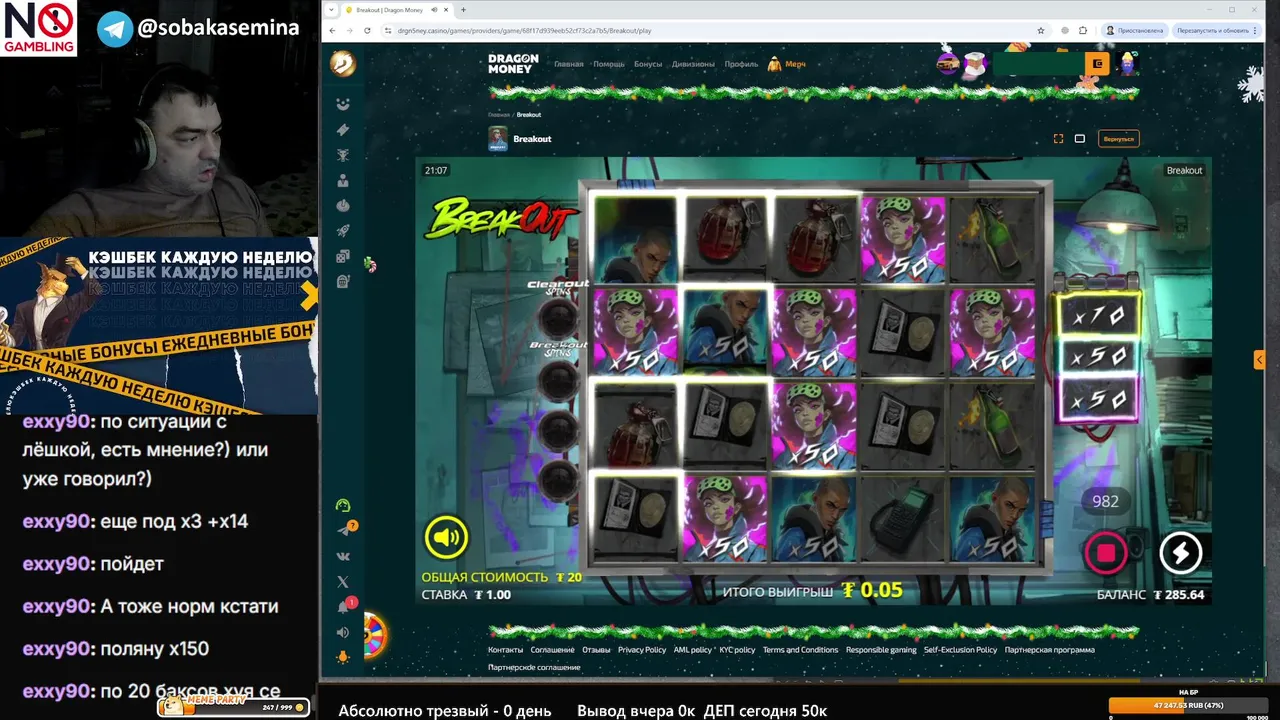Viewport: 1280px width, 720px height.
Task: Open the VK icon in sidebar
Action: point(343,556)
